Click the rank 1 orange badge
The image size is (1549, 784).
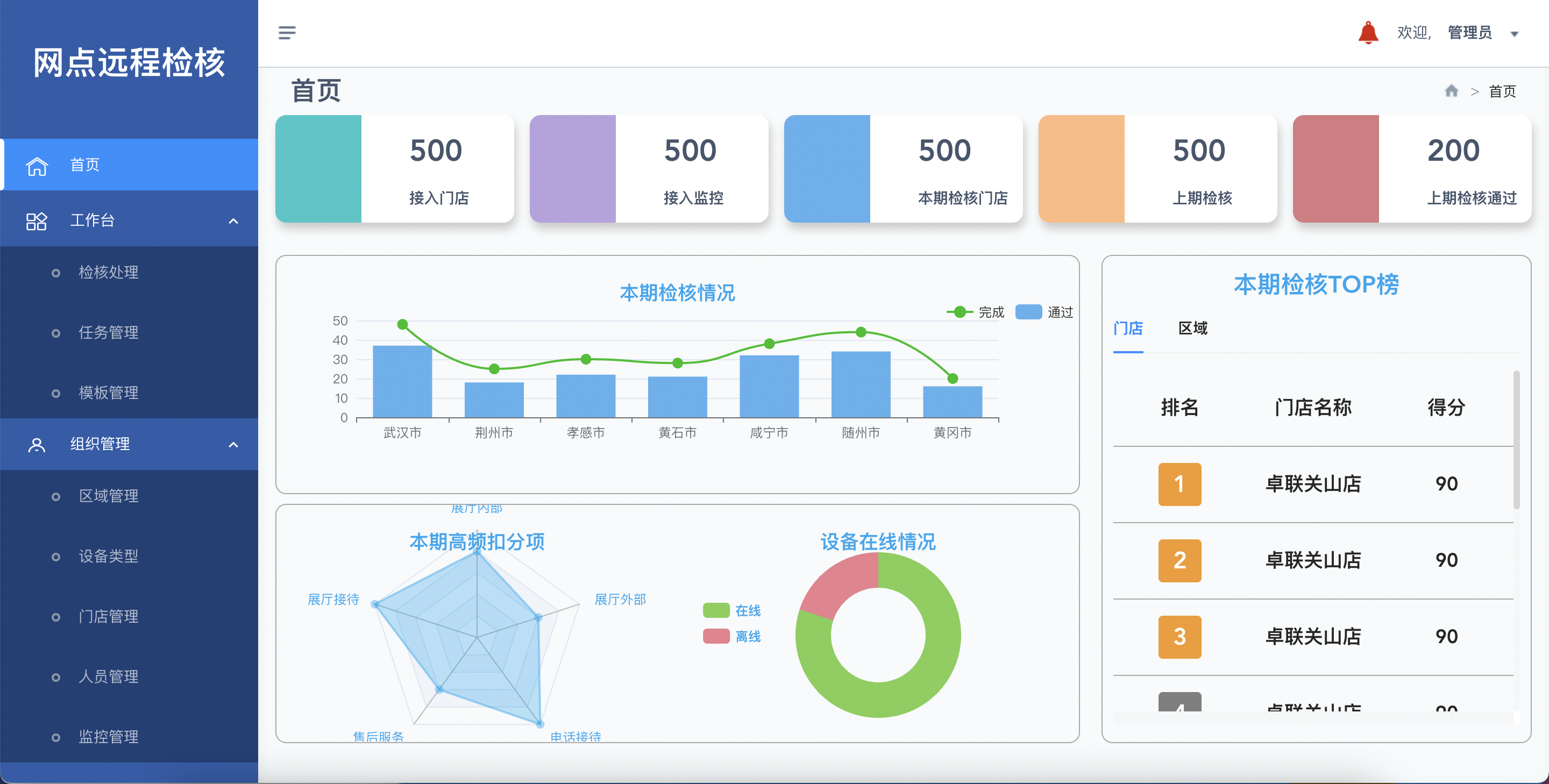click(x=1179, y=484)
